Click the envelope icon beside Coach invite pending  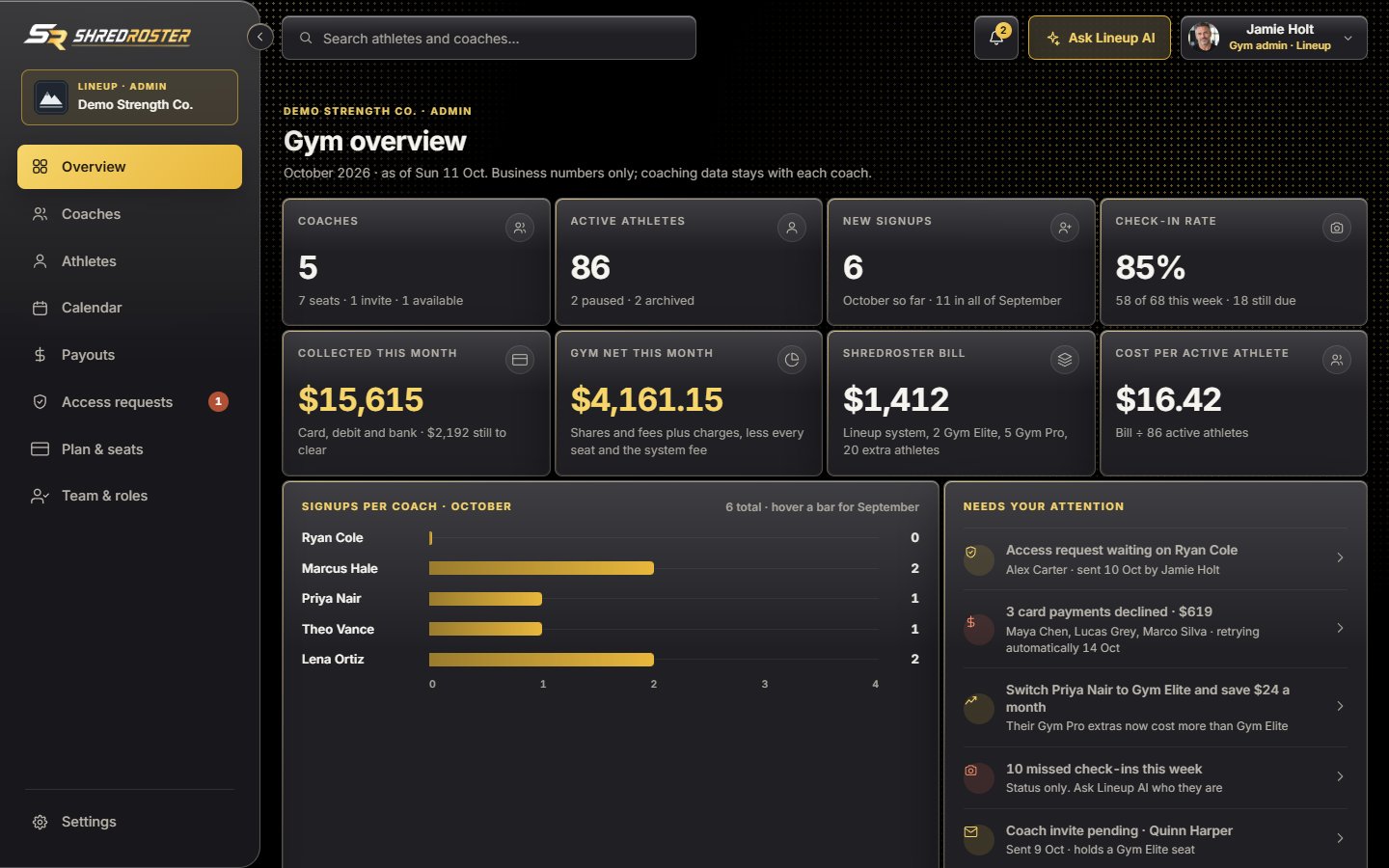(979, 839)
